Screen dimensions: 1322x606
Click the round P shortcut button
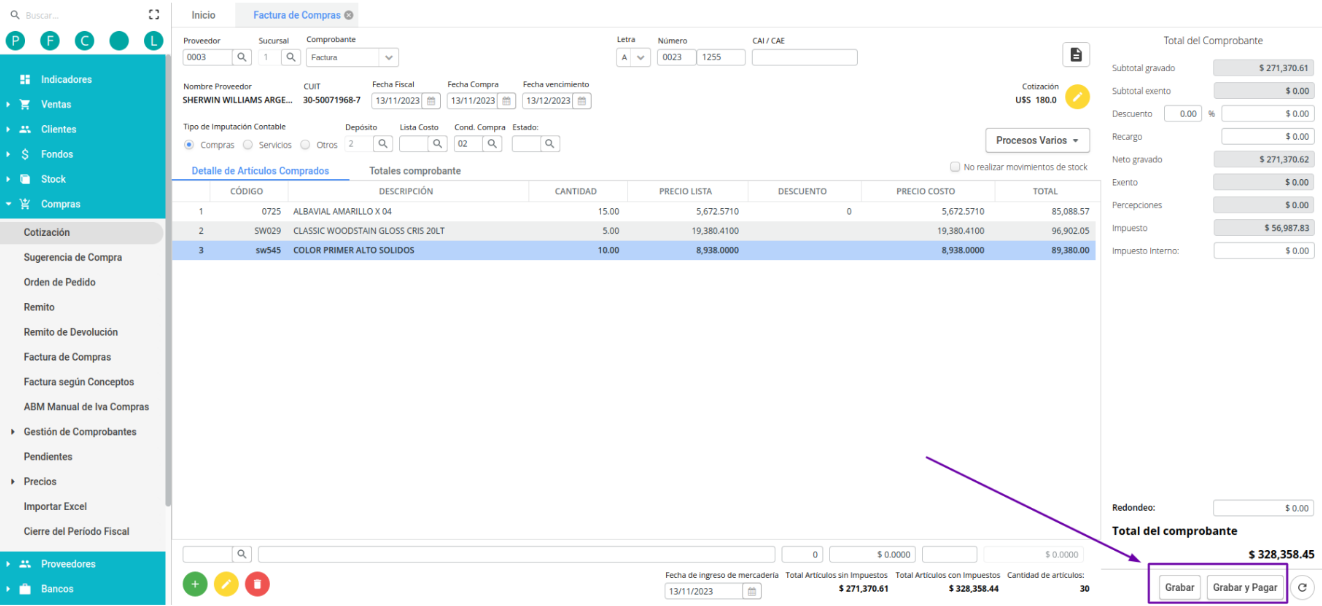[x=15, y=41]
